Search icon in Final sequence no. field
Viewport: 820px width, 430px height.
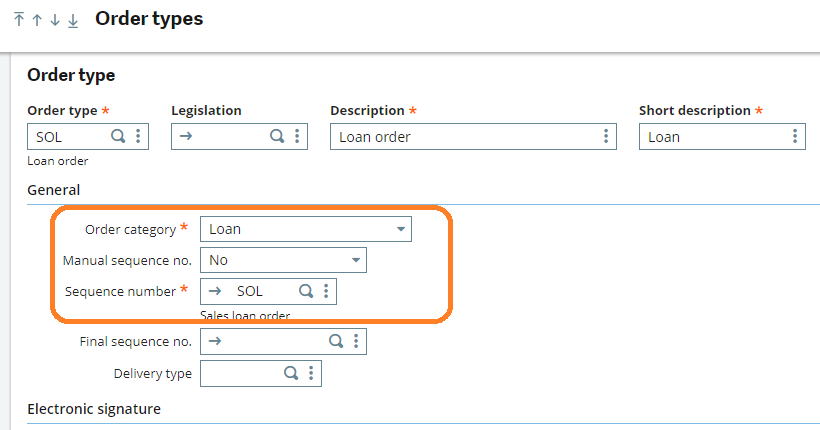coord(336,341)
